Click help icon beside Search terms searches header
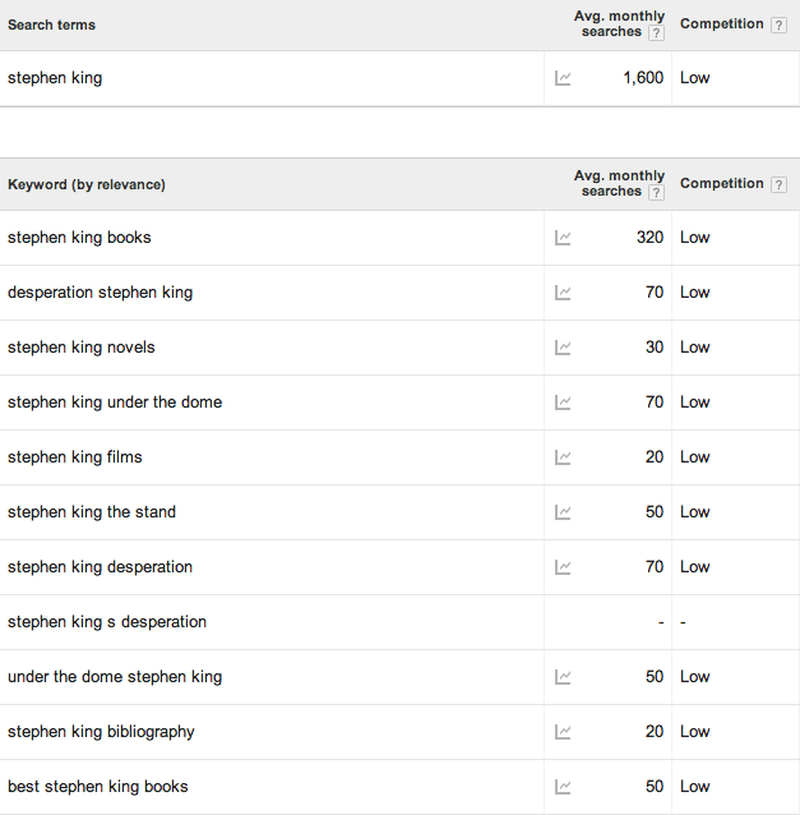 point(656,33)
